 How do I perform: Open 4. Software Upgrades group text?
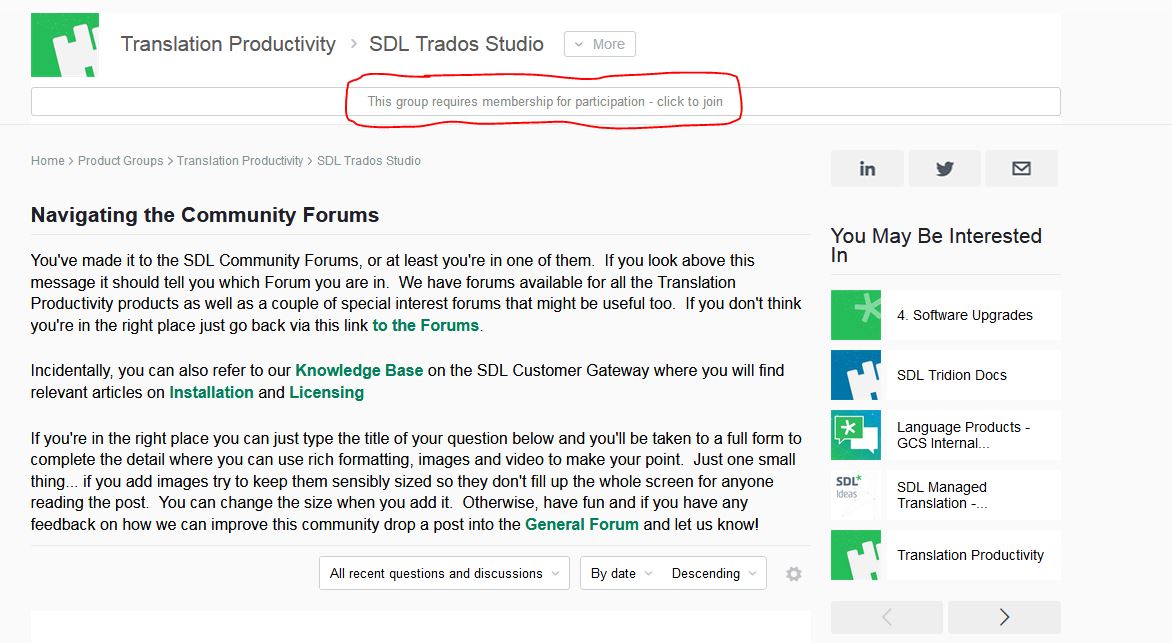(964, 316)
